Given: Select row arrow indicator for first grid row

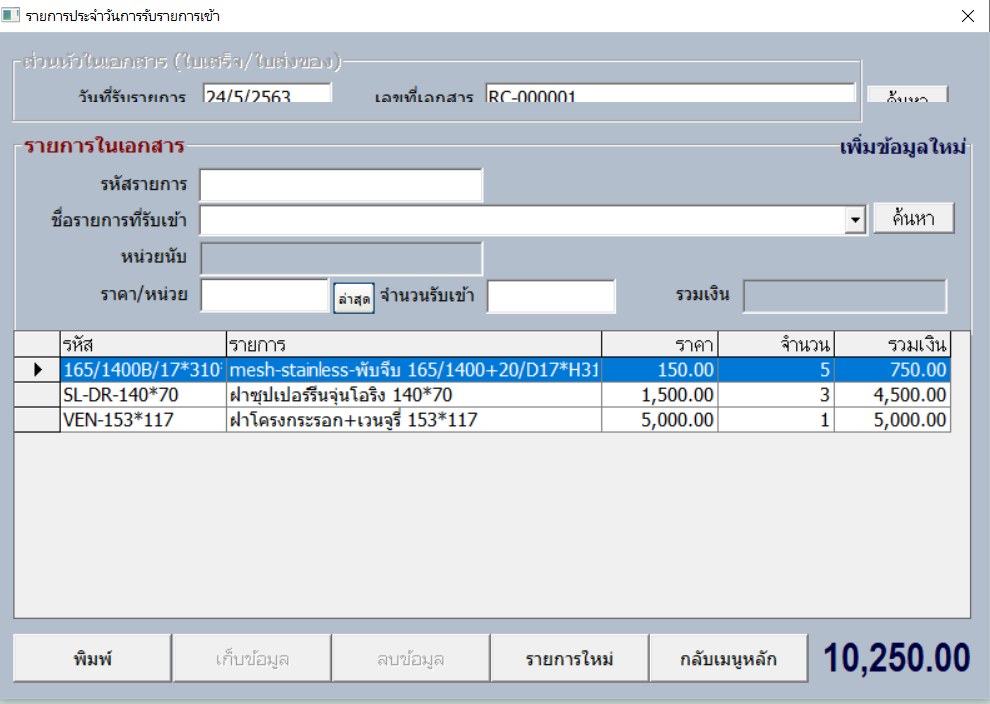Looking at the screenshot, I should [x=37, y=369].
